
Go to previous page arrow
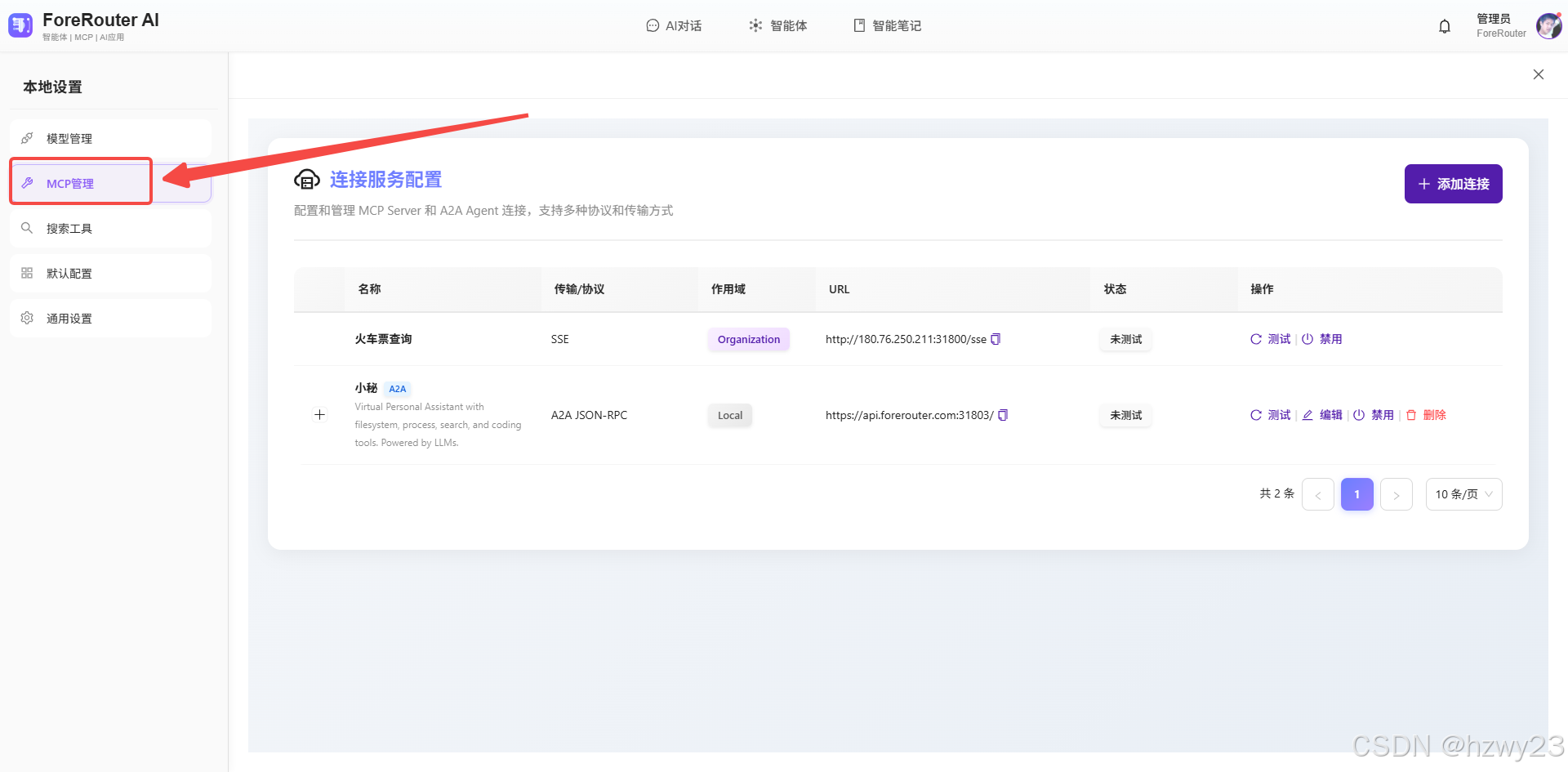[x=1318, y=494]
